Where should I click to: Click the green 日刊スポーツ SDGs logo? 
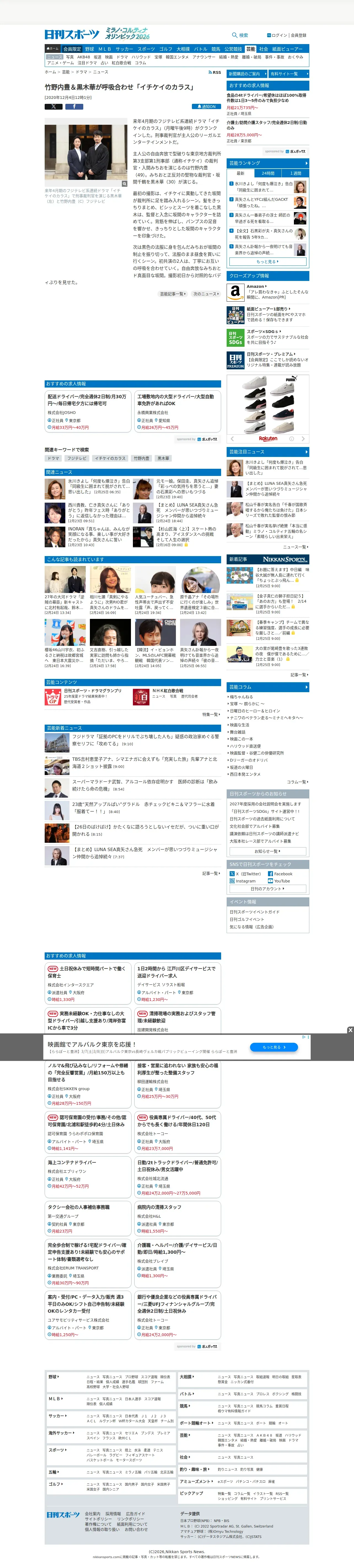[235, 338]
